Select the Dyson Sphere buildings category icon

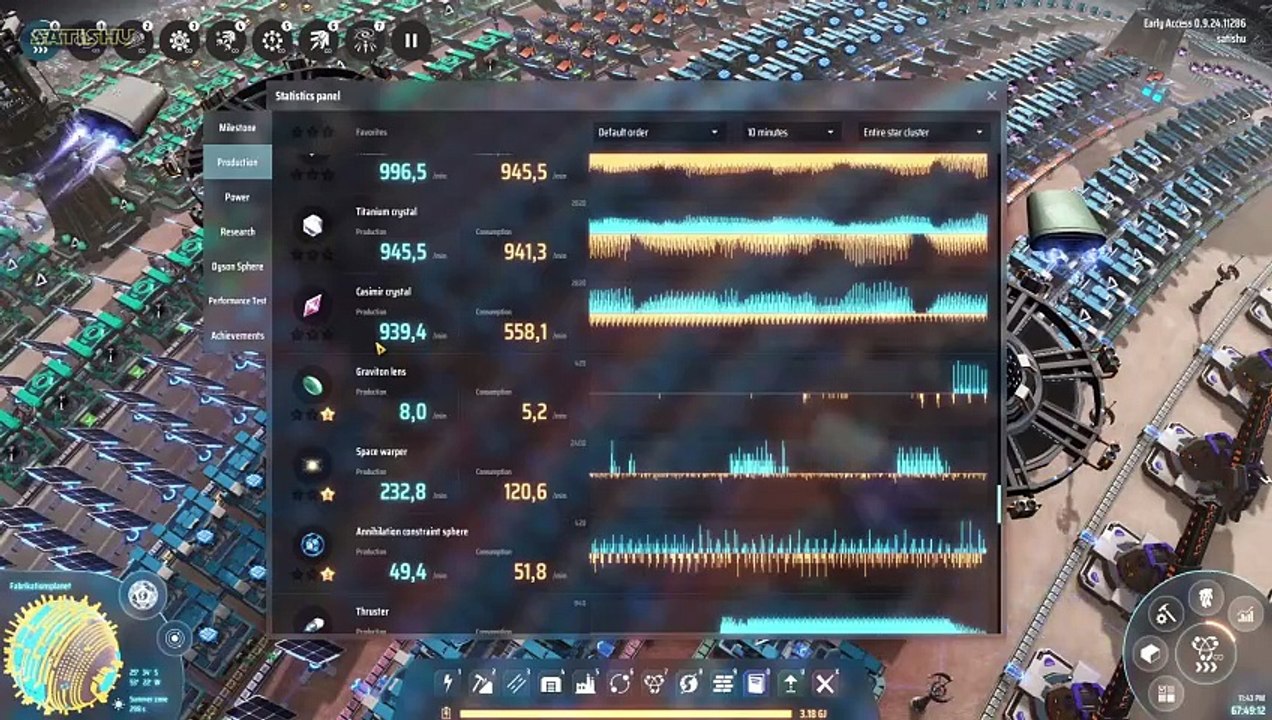tap(688, 683)
